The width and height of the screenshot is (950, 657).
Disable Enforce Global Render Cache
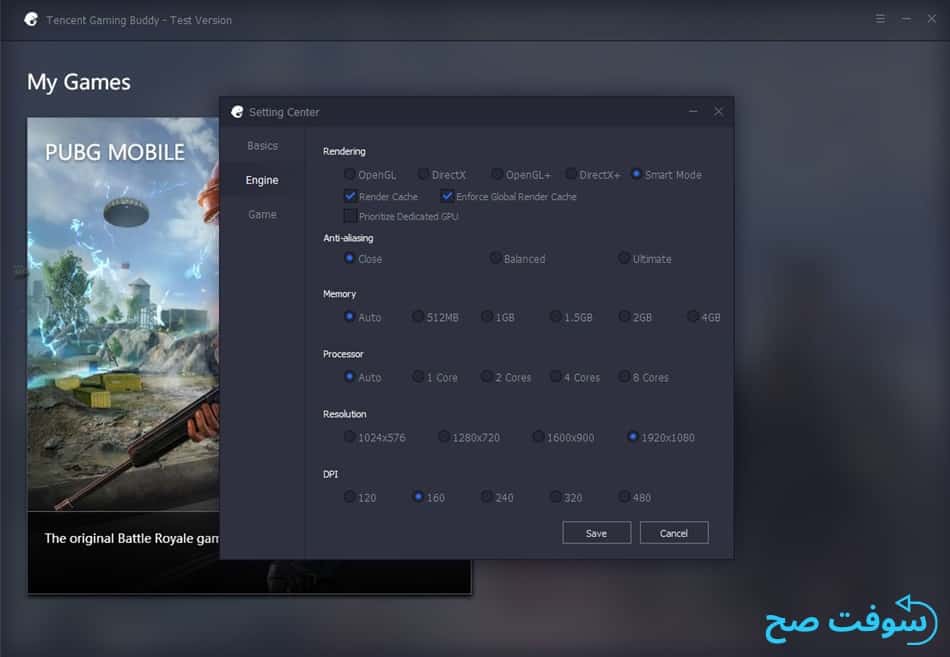(x=447, y=196)
